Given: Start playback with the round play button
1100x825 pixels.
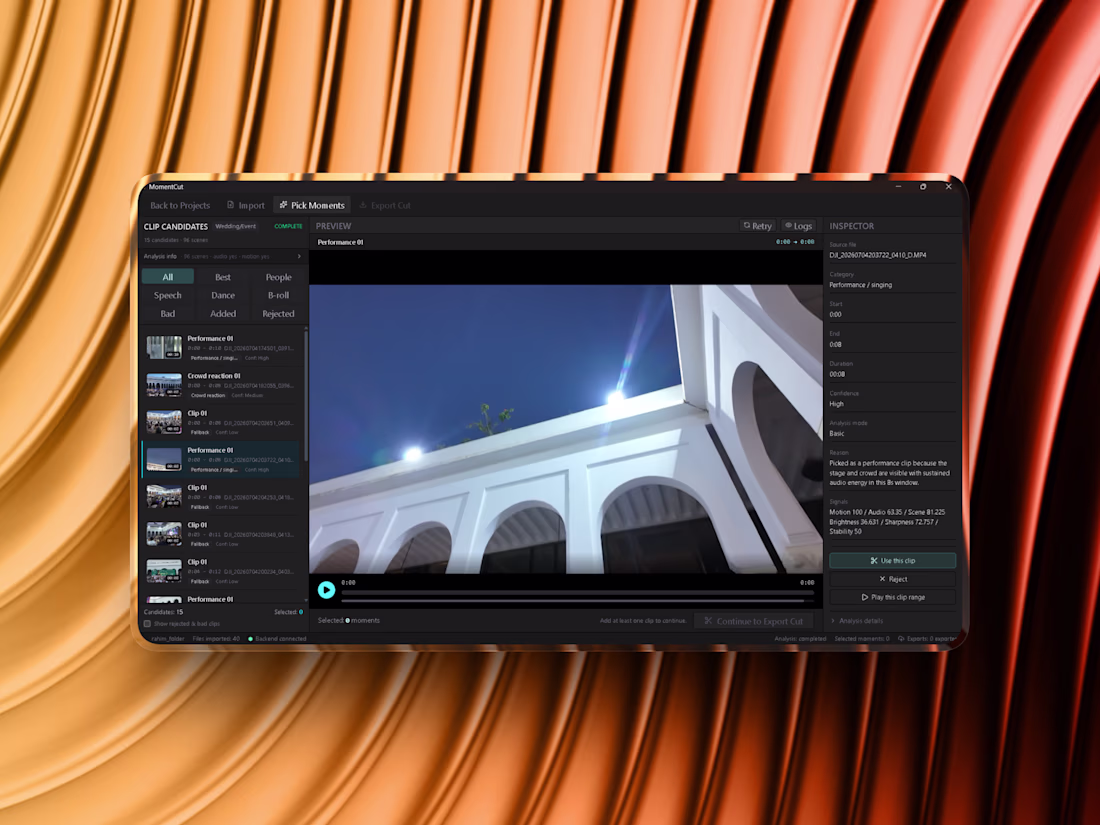Looking at the screenshot, I should coord(326,590).
